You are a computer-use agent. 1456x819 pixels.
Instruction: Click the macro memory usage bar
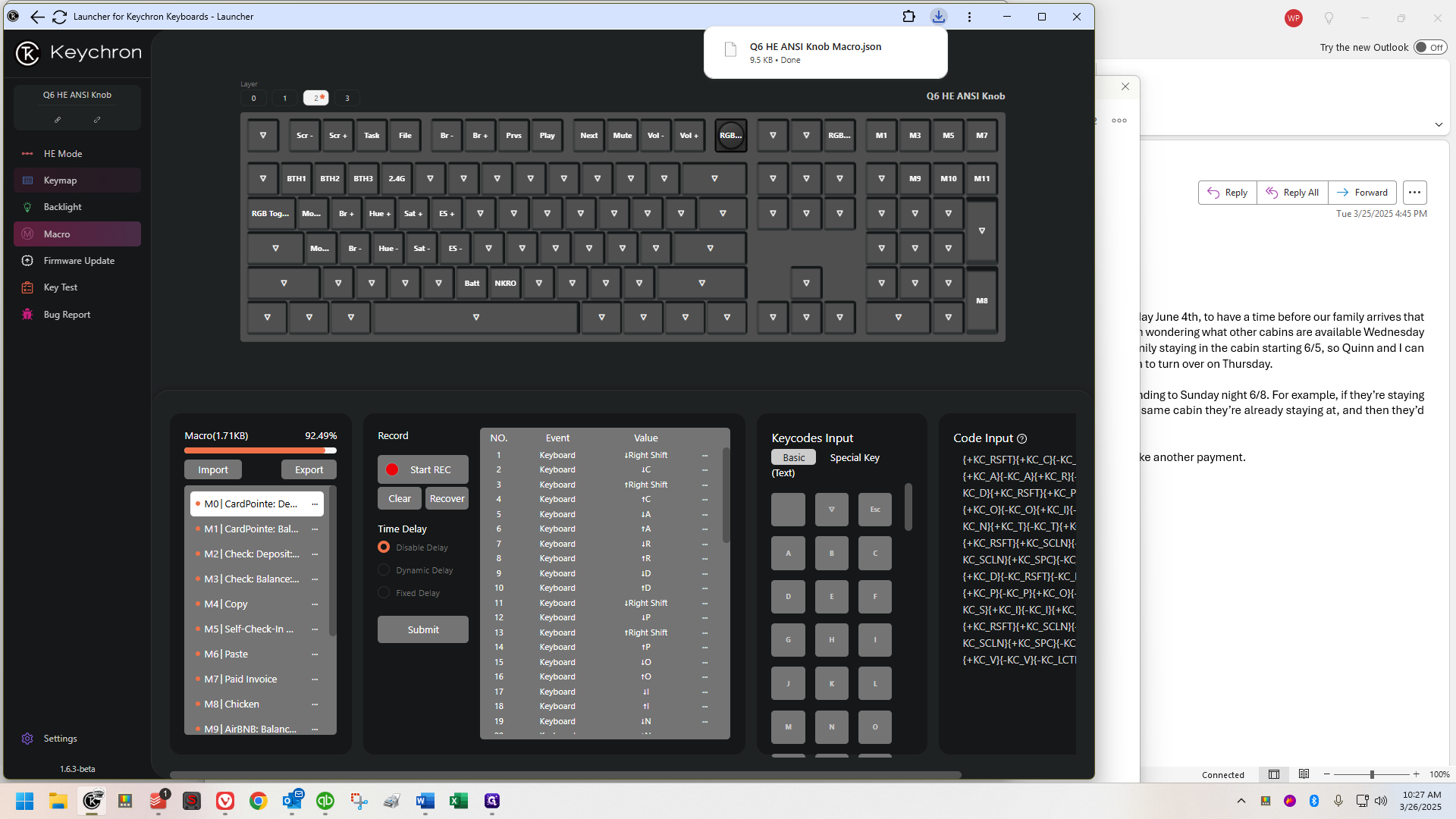point(260,451)
